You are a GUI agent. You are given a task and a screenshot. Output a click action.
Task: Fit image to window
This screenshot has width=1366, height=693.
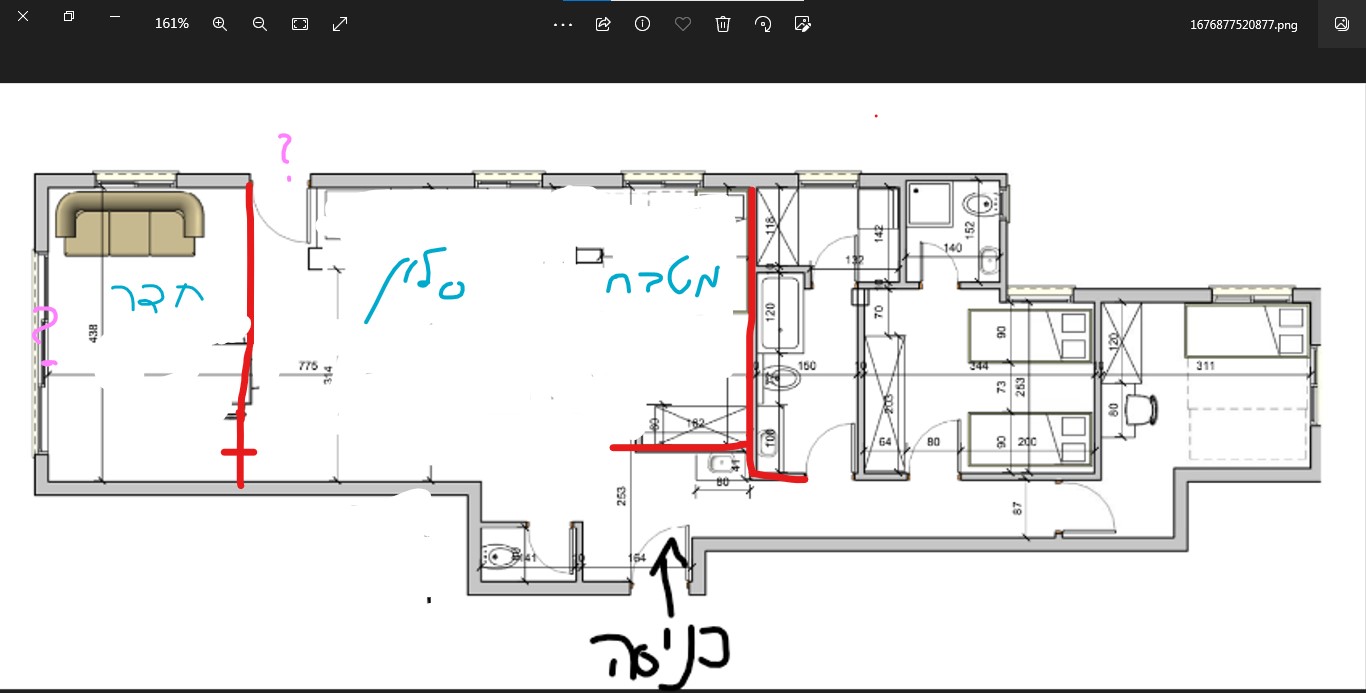[x=300, y=24]
